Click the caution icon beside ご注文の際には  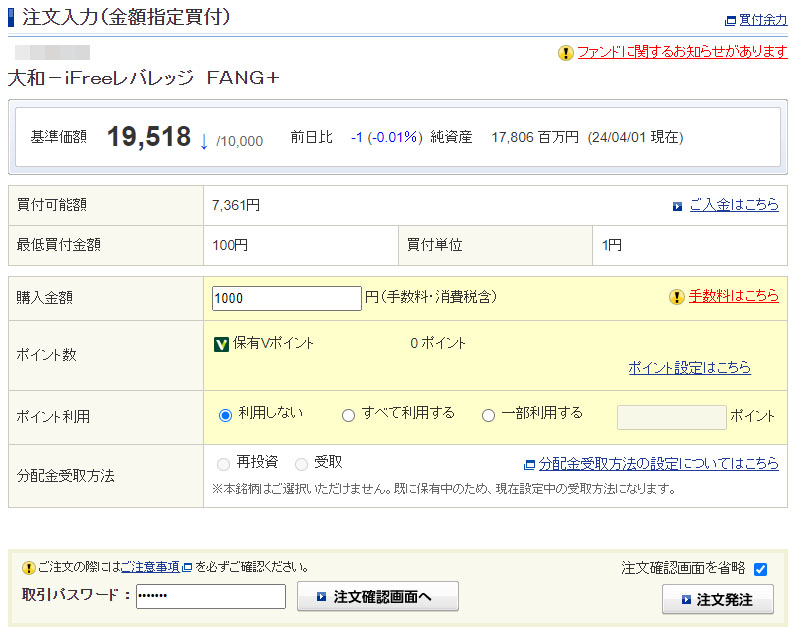tap(29, 567)
